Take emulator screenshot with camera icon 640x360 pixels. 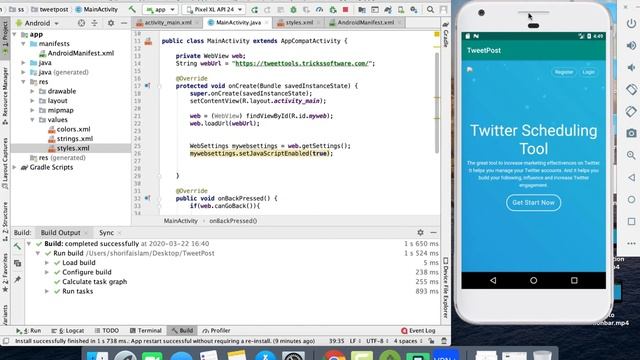click(x=631, y=133)
